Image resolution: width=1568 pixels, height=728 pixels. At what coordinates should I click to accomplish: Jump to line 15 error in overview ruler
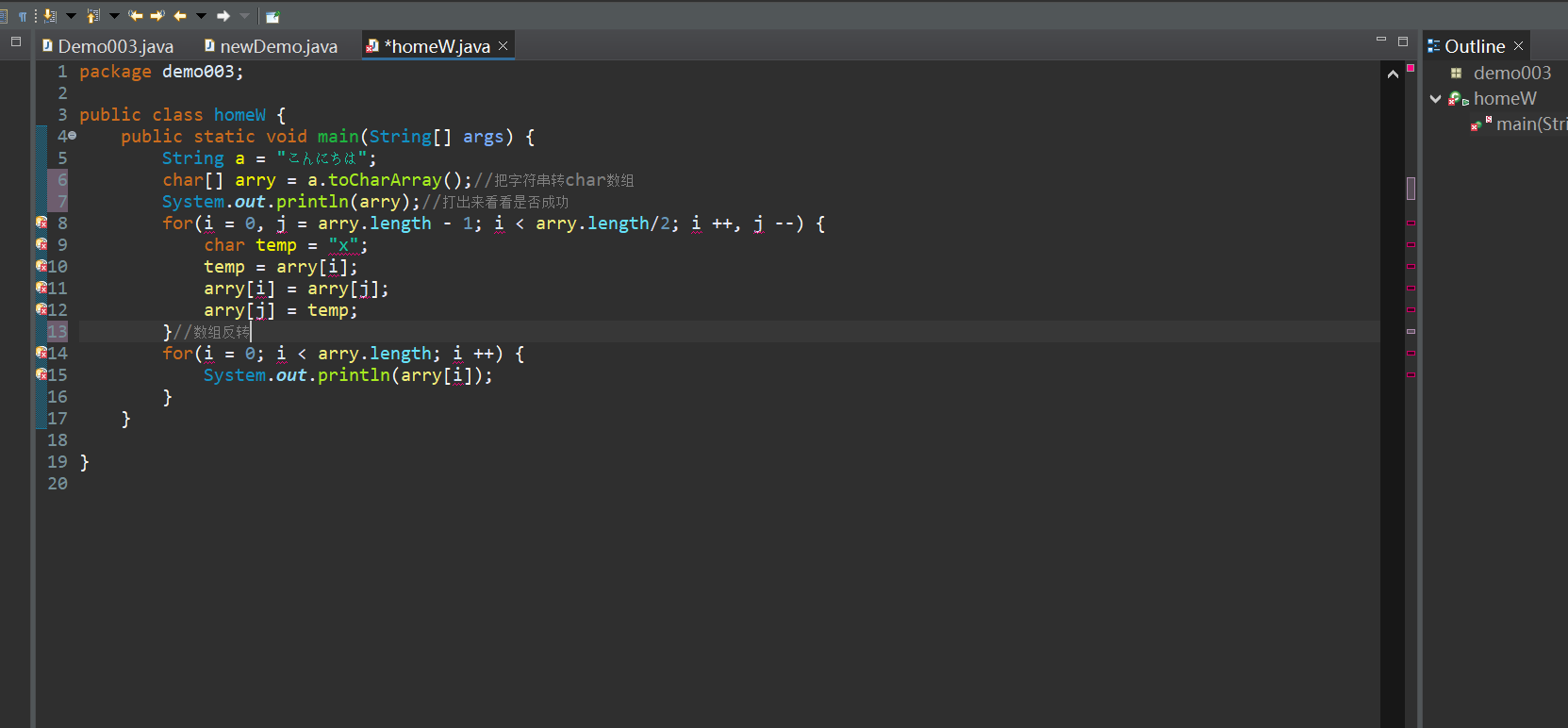(1411, 374)
